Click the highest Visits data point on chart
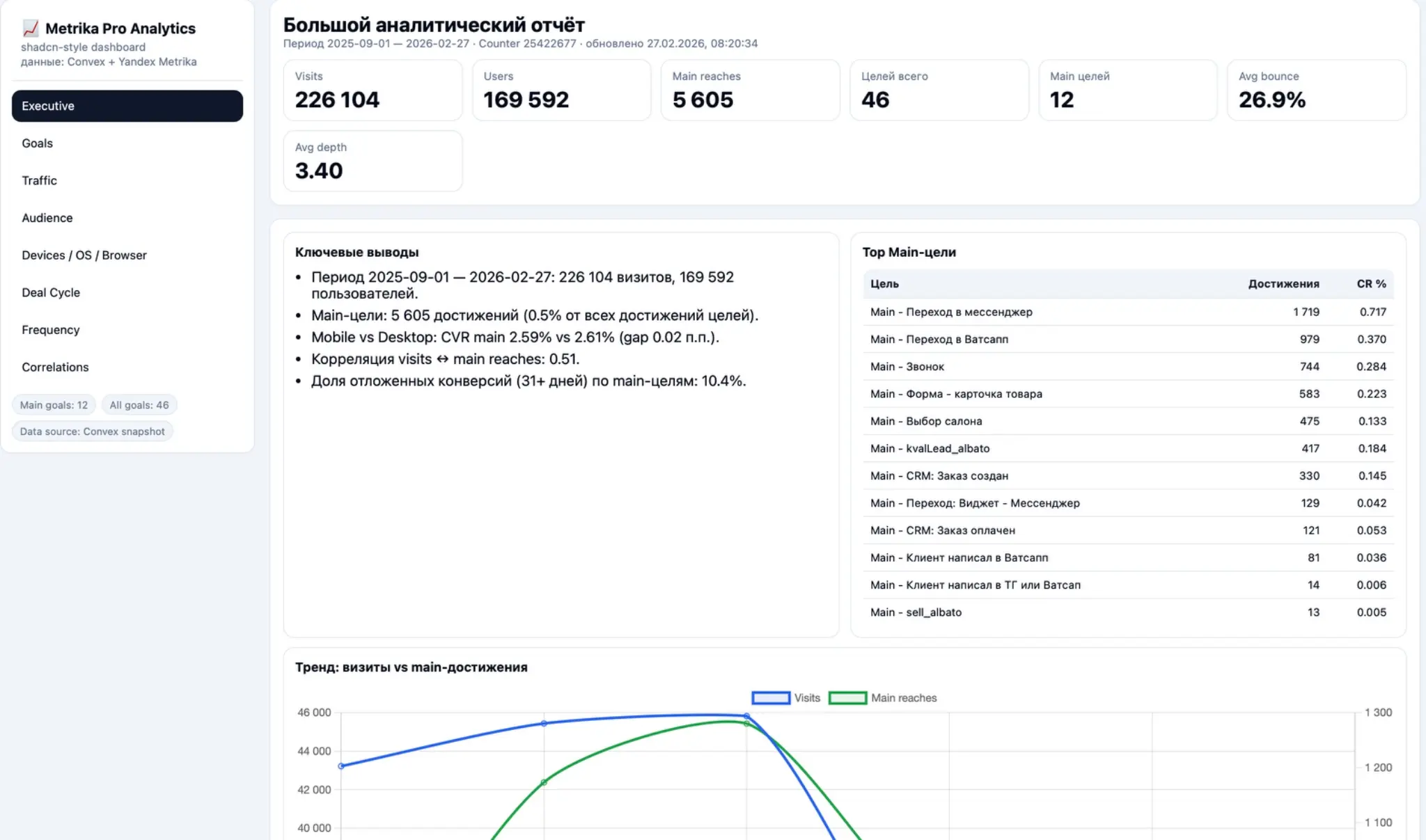The width and height of the screenshot is (1426, 840). tap(746, 715)
